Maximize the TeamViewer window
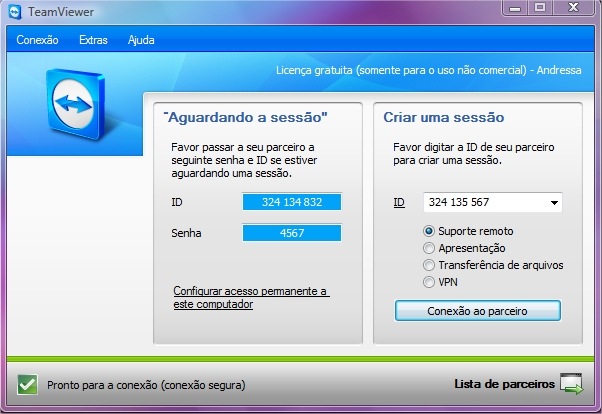 [540, 8]
